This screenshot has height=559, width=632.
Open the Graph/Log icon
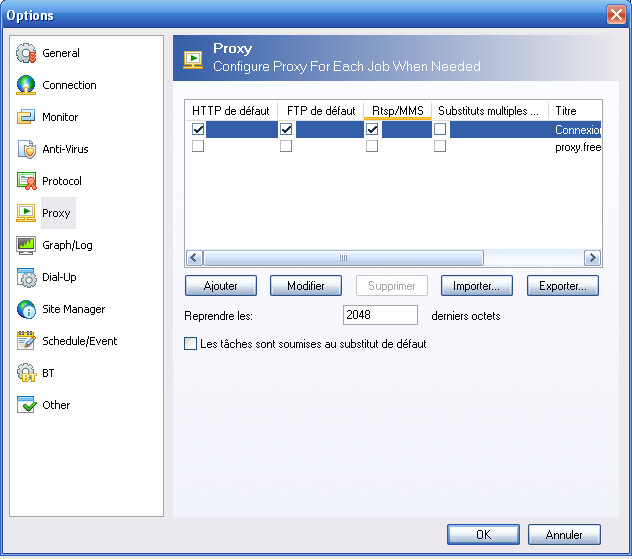[x=26, y=246]
